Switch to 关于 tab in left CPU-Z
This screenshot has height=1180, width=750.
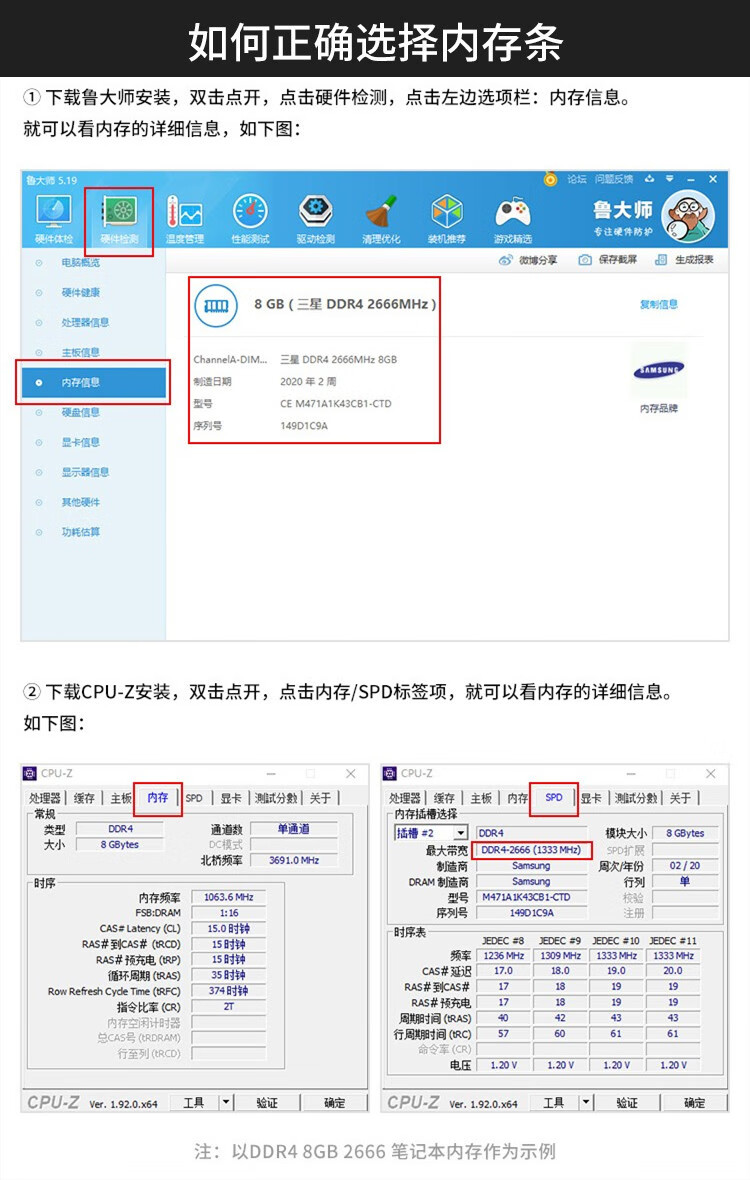coord(320,798)
